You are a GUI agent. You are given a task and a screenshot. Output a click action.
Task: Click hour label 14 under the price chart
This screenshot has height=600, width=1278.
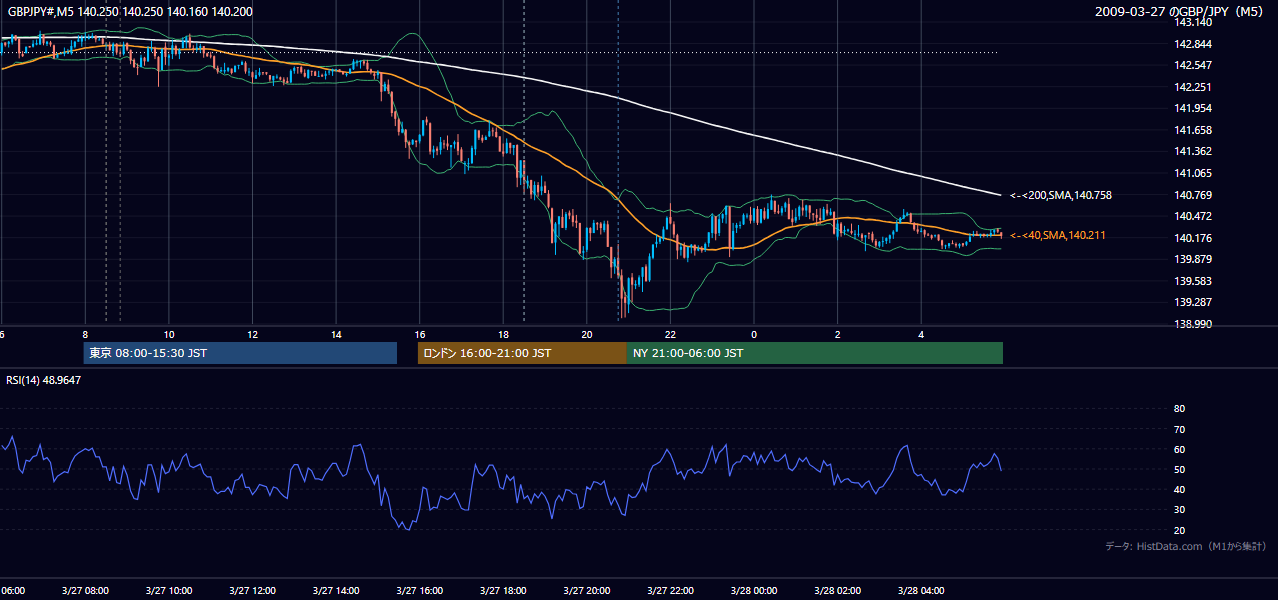pyautogui.click(x=336, y=334)
